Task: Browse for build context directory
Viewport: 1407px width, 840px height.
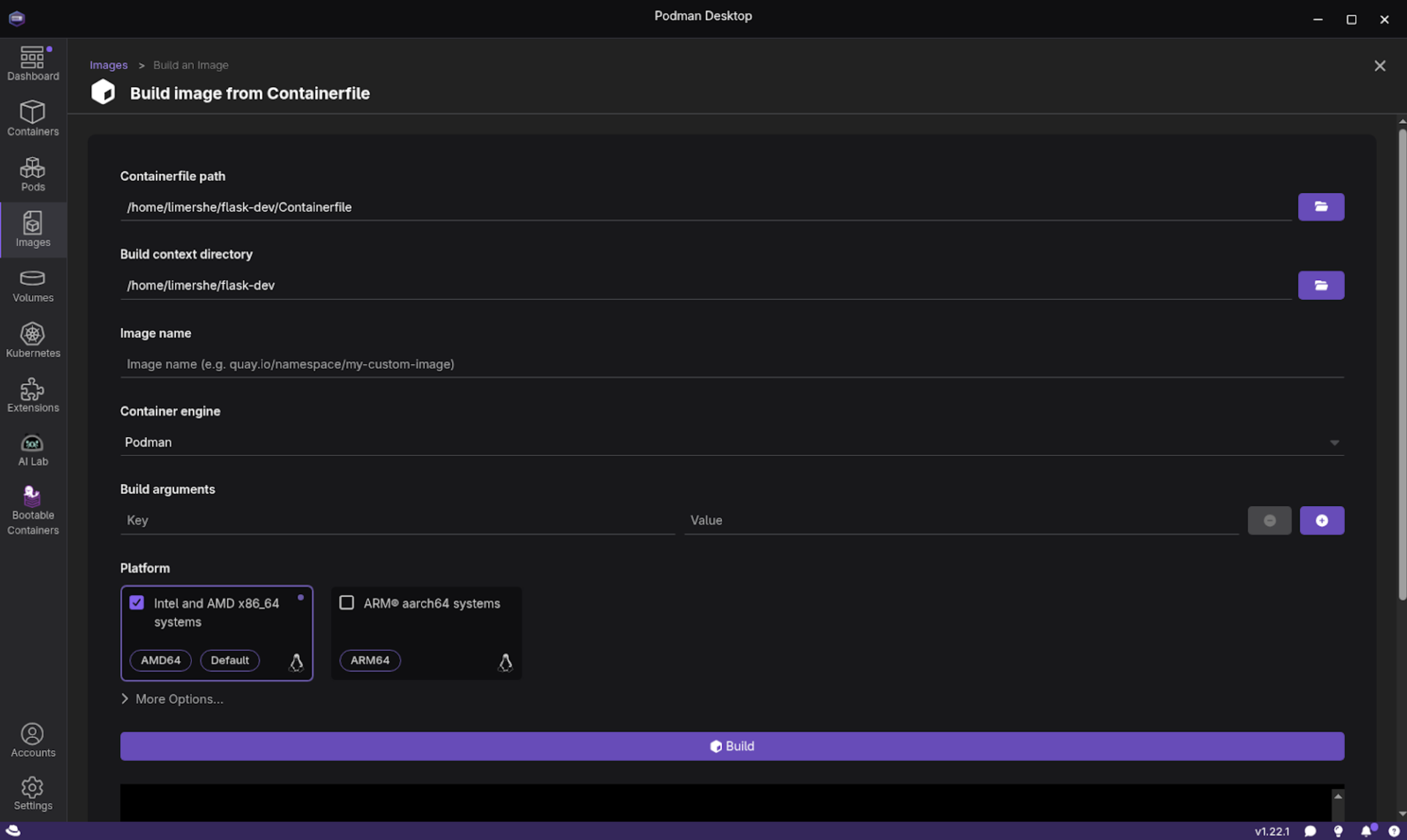Action: coord(1320,285)
